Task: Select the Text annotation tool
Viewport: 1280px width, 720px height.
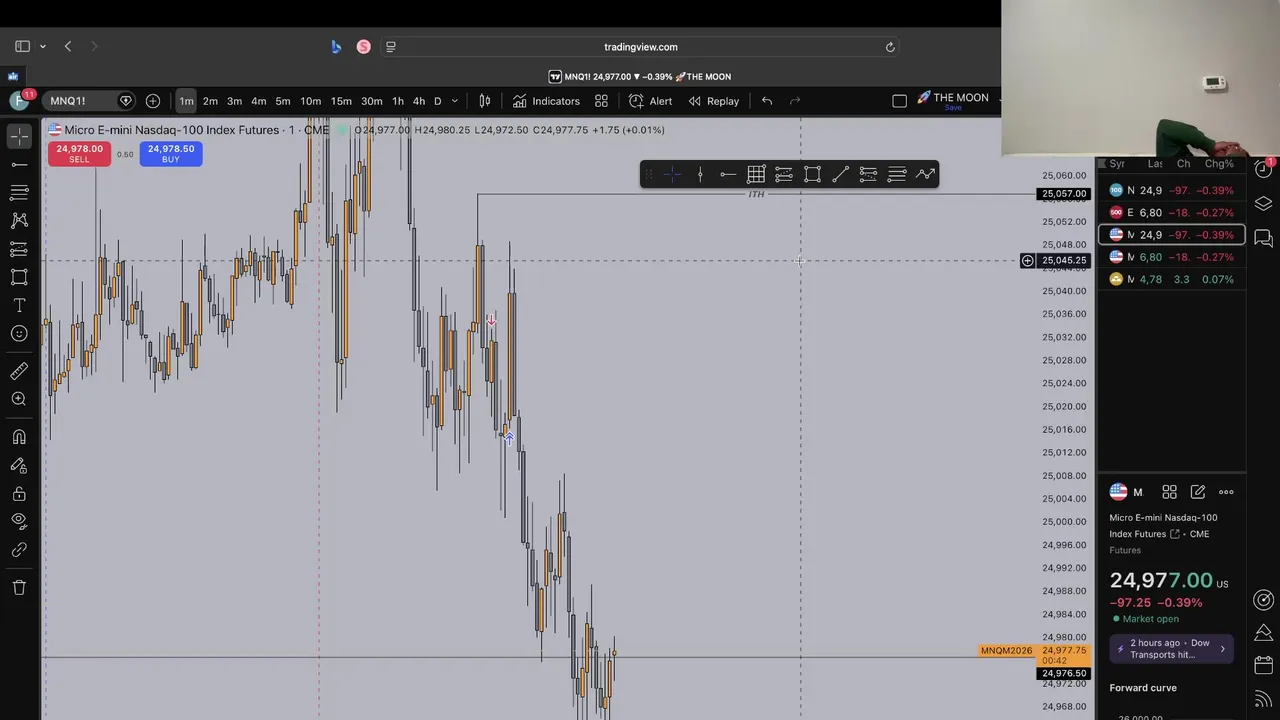Action: 19,305
